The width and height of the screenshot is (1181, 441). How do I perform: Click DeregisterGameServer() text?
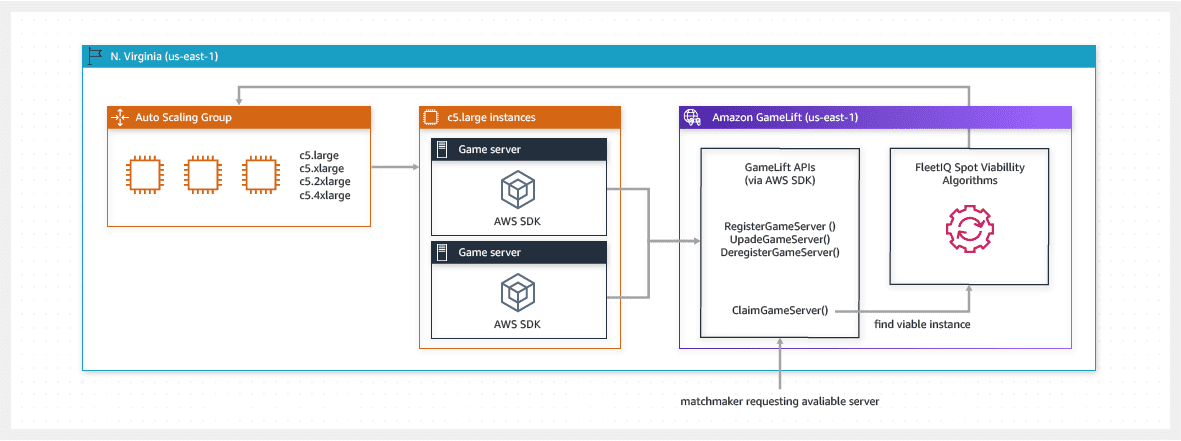pos(780,252)
